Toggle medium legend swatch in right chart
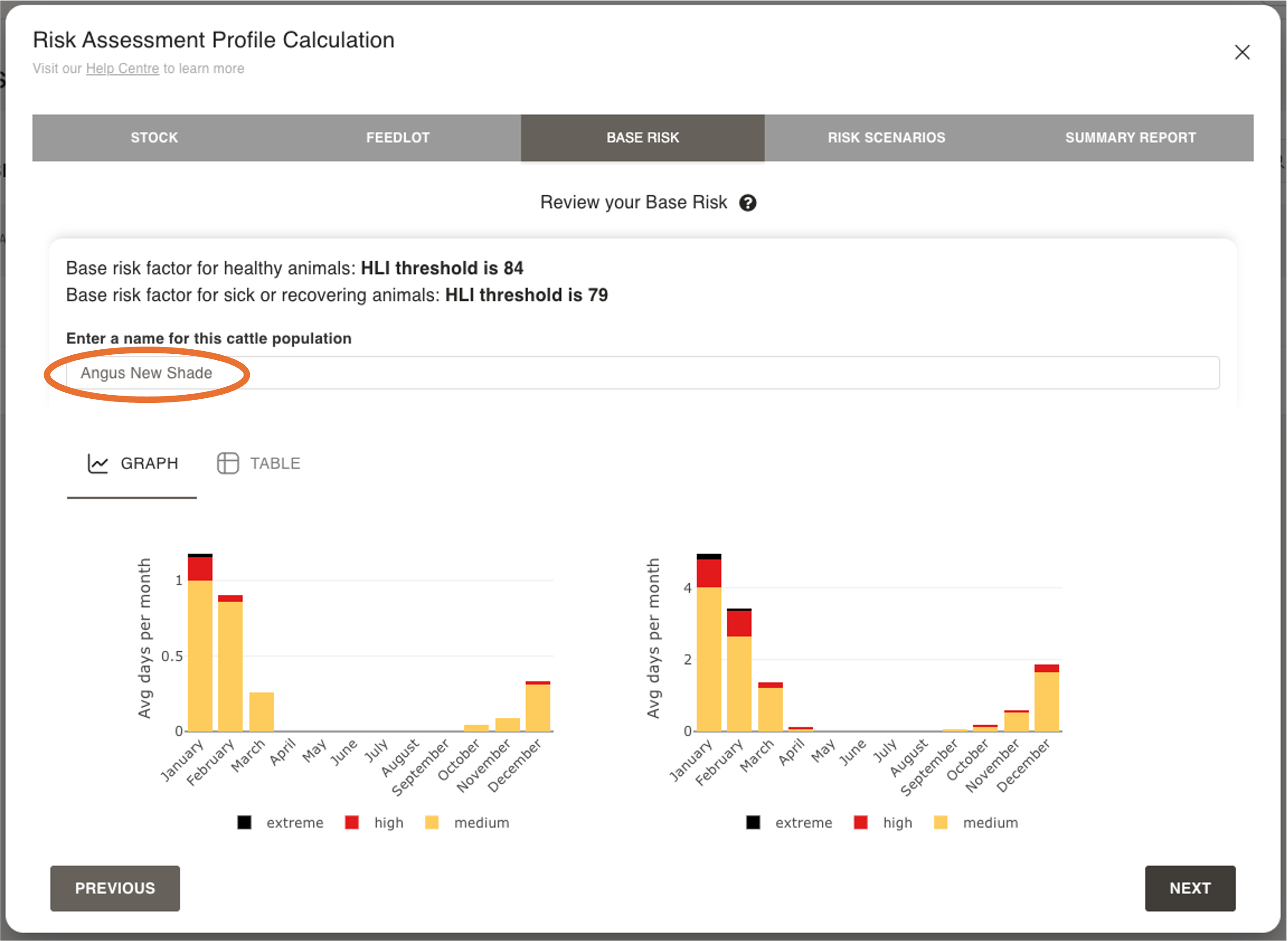The height and width of the screenshot is (941, 1288). [940, 822]
